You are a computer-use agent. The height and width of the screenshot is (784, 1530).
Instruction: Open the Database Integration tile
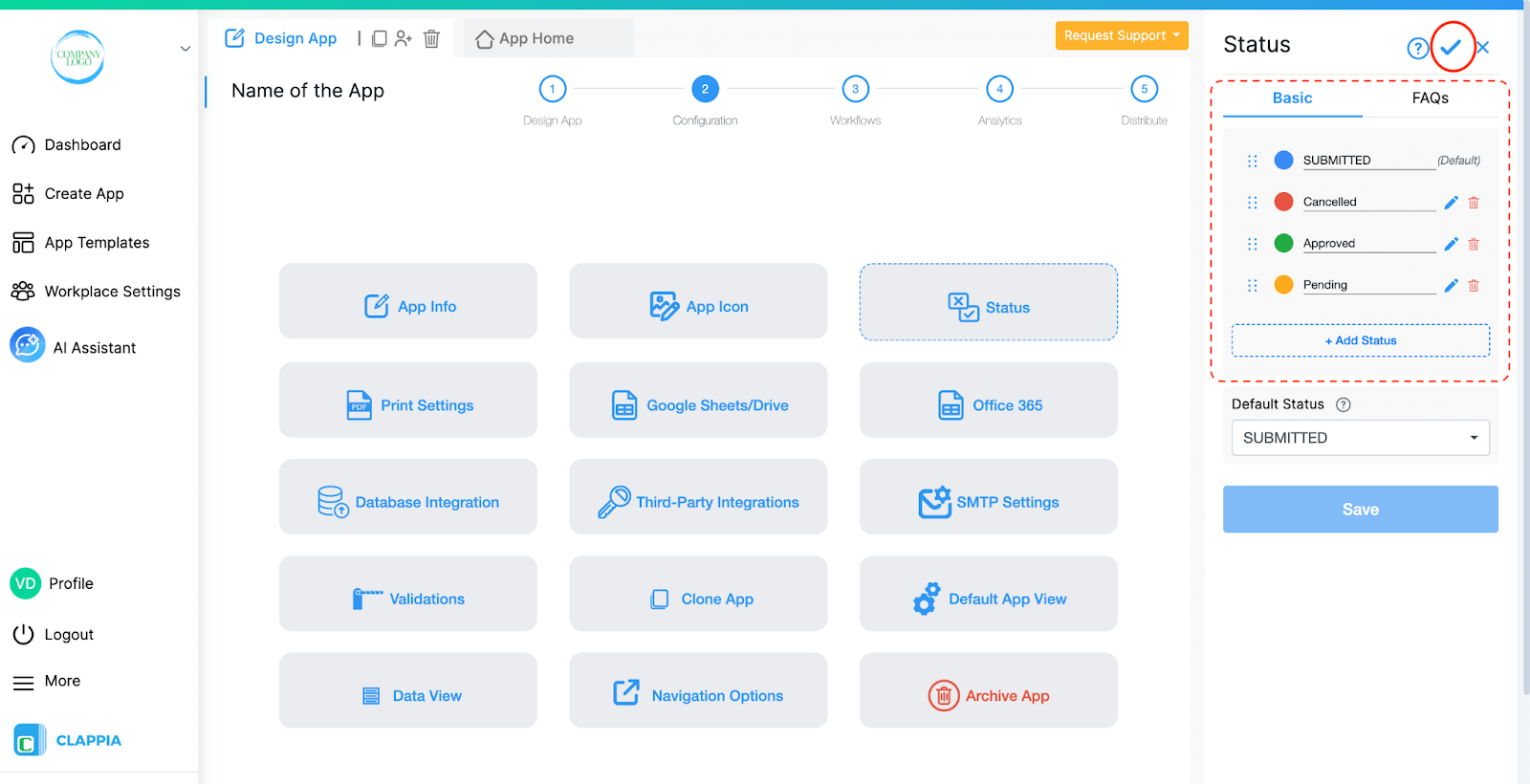408,496
